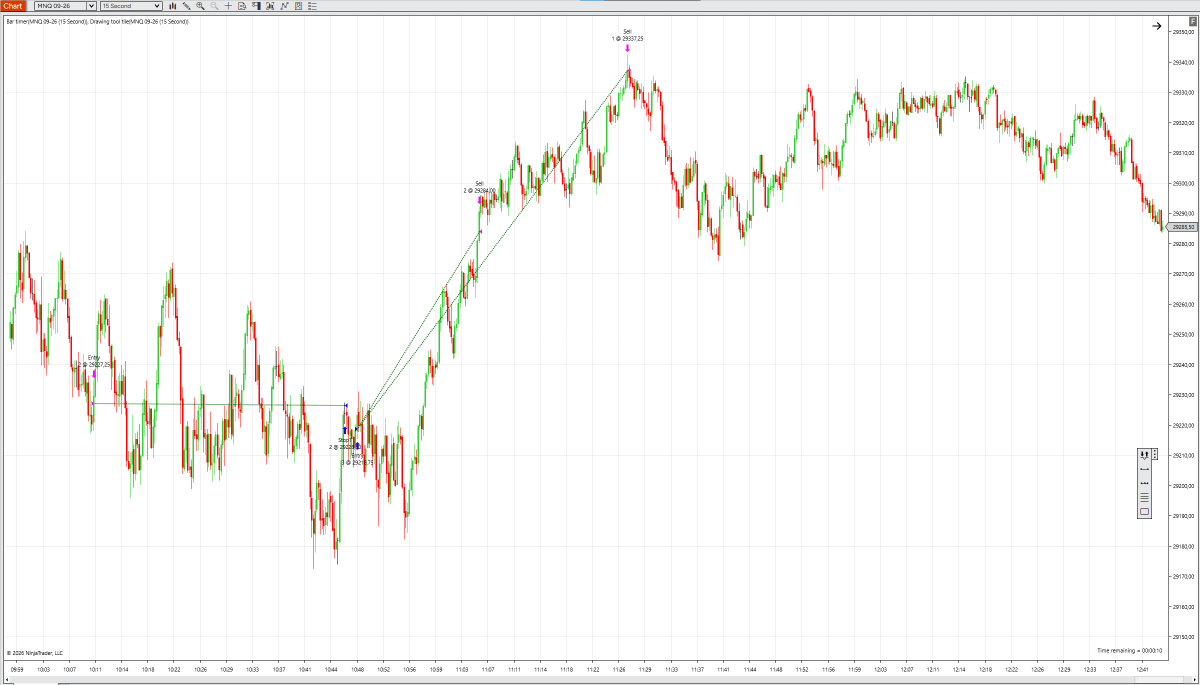Click the floating toolbar drag handle dots
This screenshot has height=685, width=1200.
[1155, 454]
